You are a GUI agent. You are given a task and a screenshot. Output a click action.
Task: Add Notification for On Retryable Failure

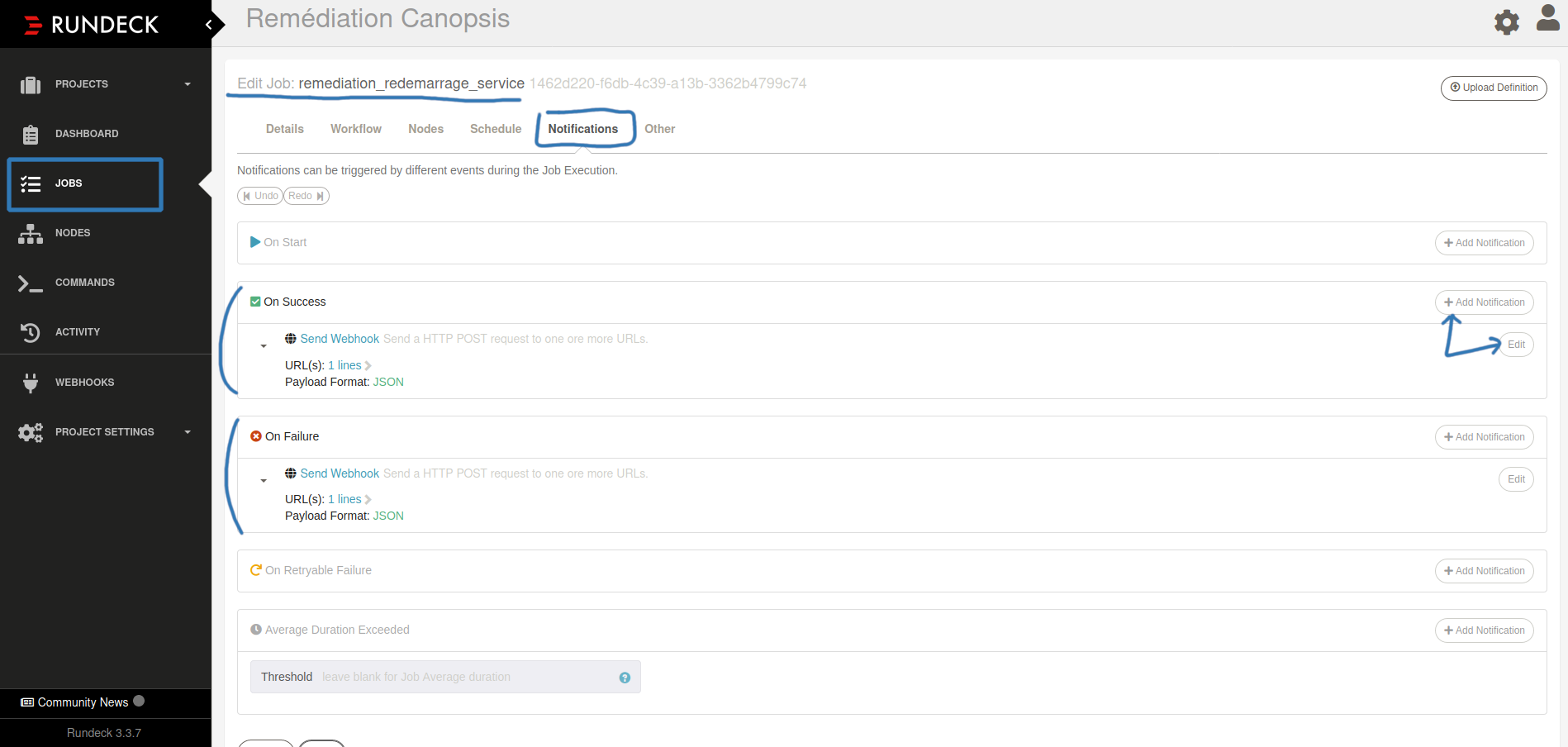(1484, 571)
